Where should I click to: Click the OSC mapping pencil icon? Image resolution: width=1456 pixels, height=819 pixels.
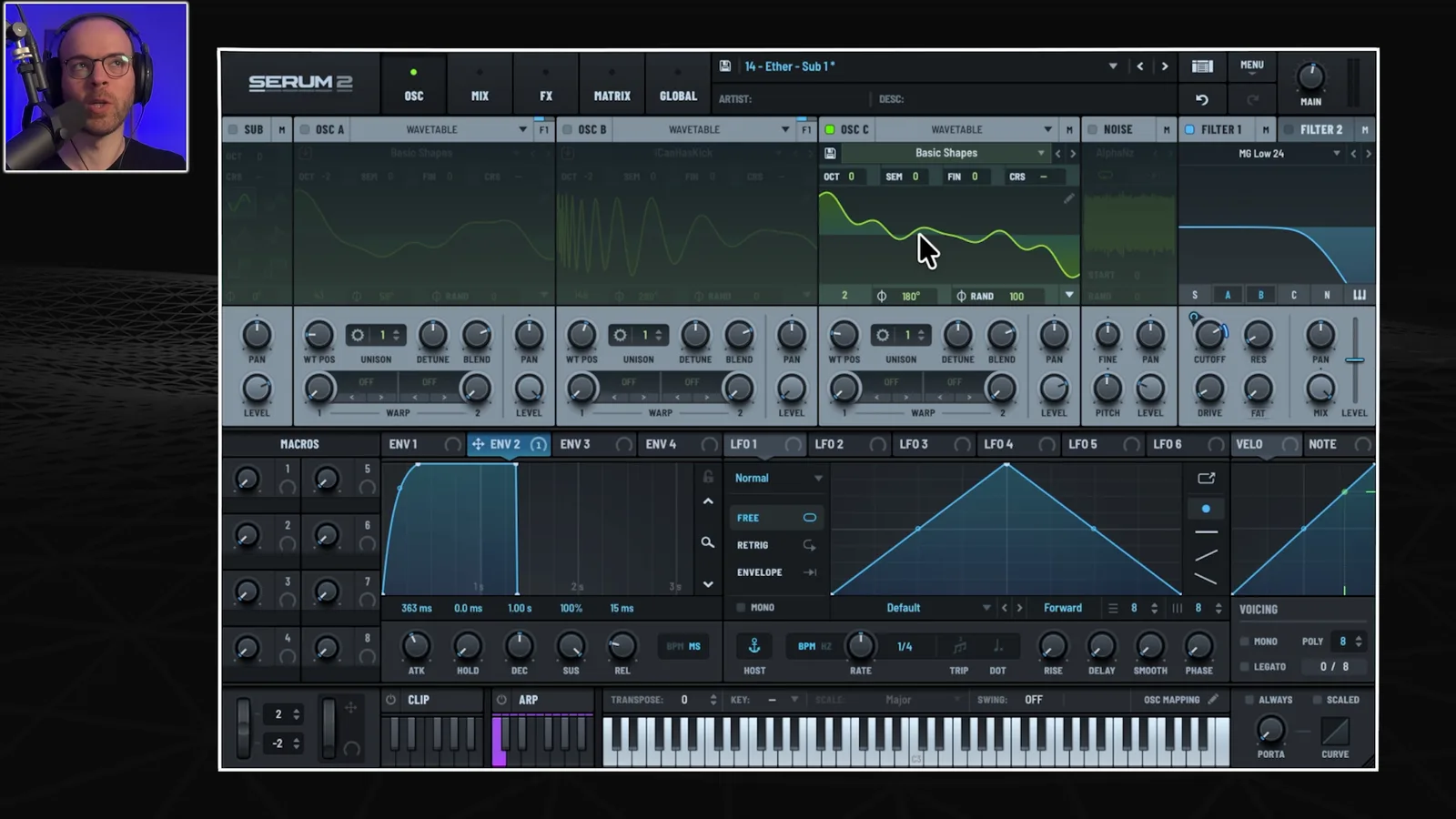coord(1213,700)
